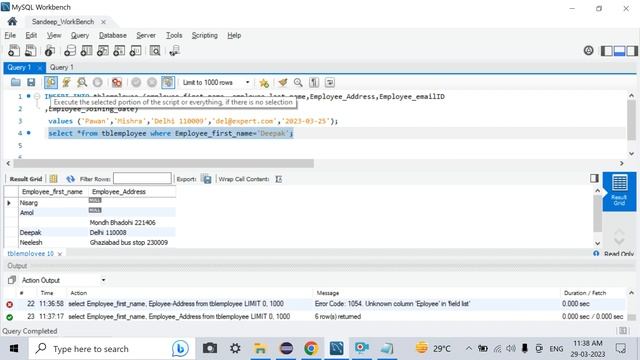Image resolution: width=640 pixels, height=360 pixels.
Task: Sort by Employee_first_name column header
Action: click(52, 191)
